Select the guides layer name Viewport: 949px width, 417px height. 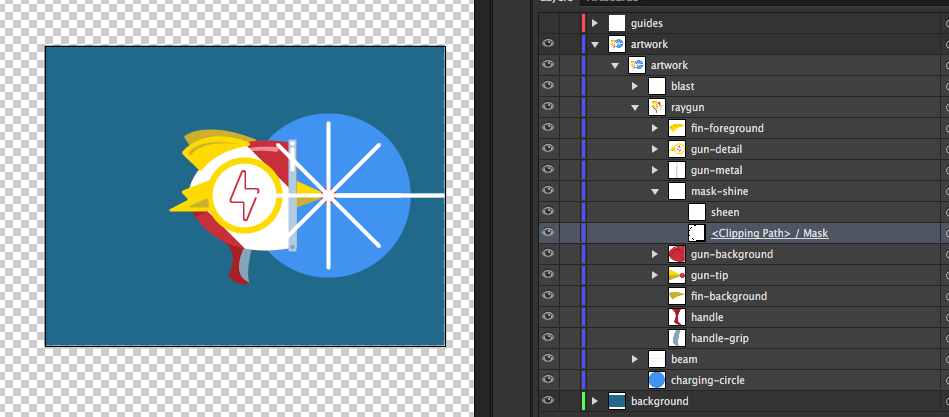click(646, 23)
